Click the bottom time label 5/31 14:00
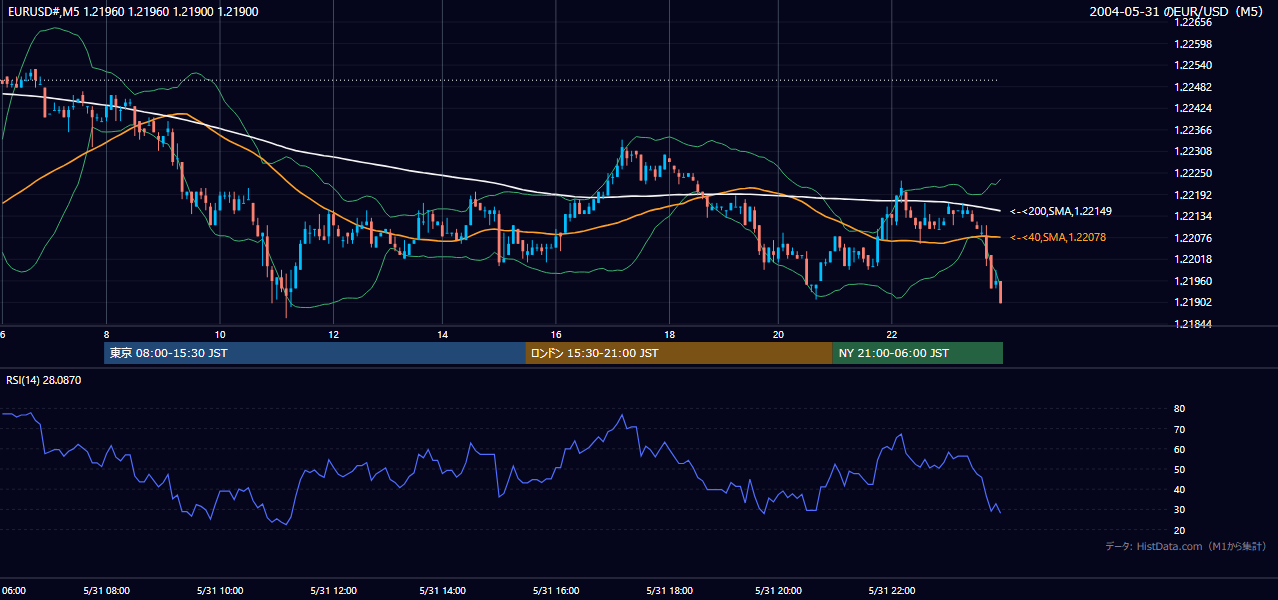This screenshot has height=600, width=1278. click(444, 591)
